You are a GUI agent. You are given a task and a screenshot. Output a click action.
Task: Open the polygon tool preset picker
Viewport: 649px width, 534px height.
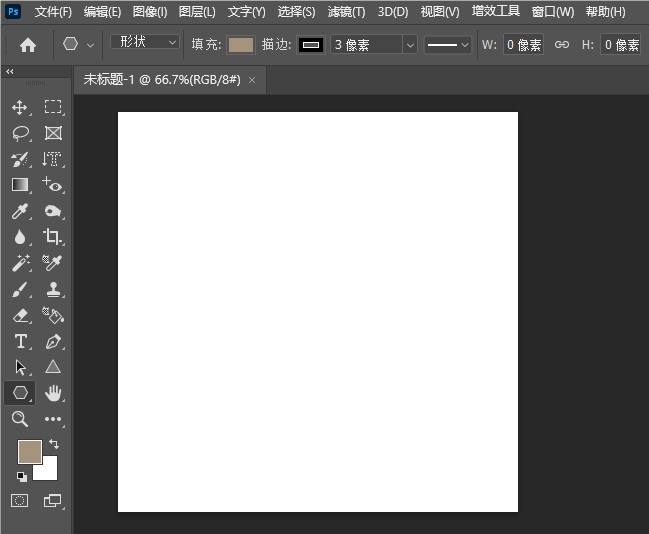point(90,45)
